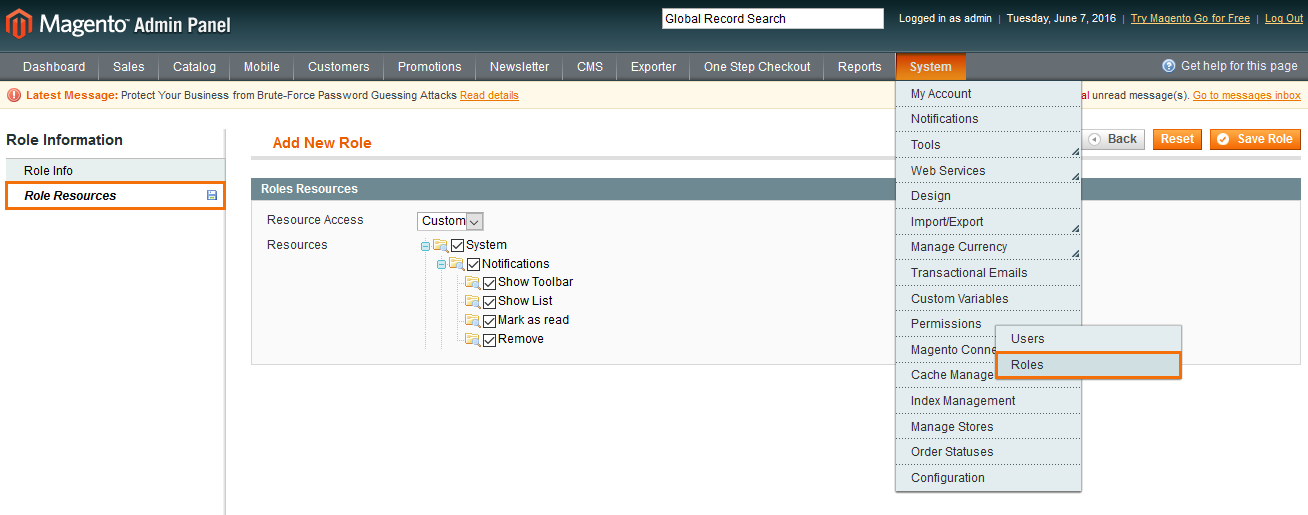The width and height of the screenshot is (1308, 515).
Task: Open the Sales menu
Action: [x=129, y=67]
